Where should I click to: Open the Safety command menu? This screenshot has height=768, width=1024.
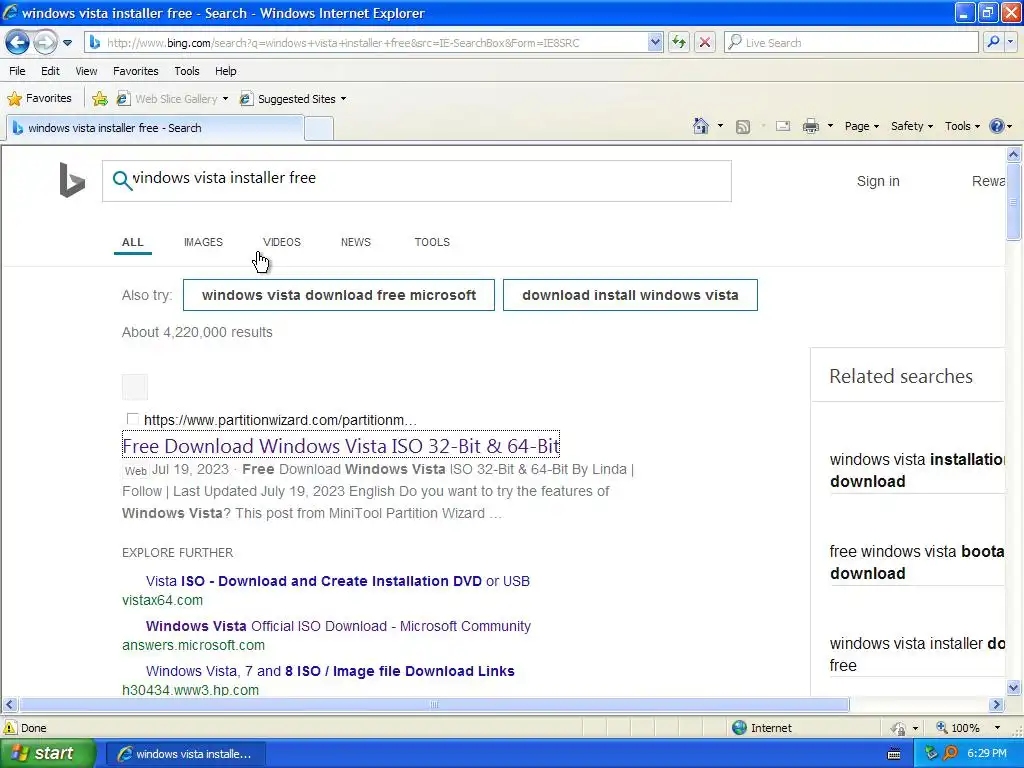(912, 126)
